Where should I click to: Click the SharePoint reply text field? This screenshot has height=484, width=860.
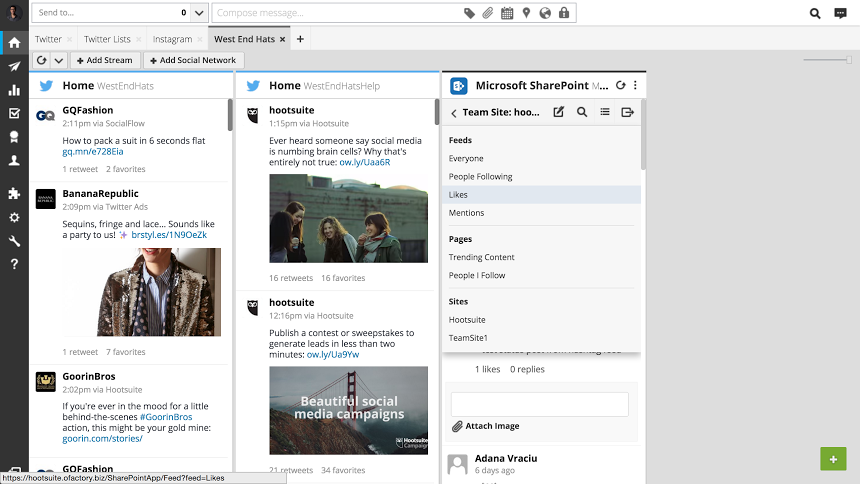(x=540, y=404)
